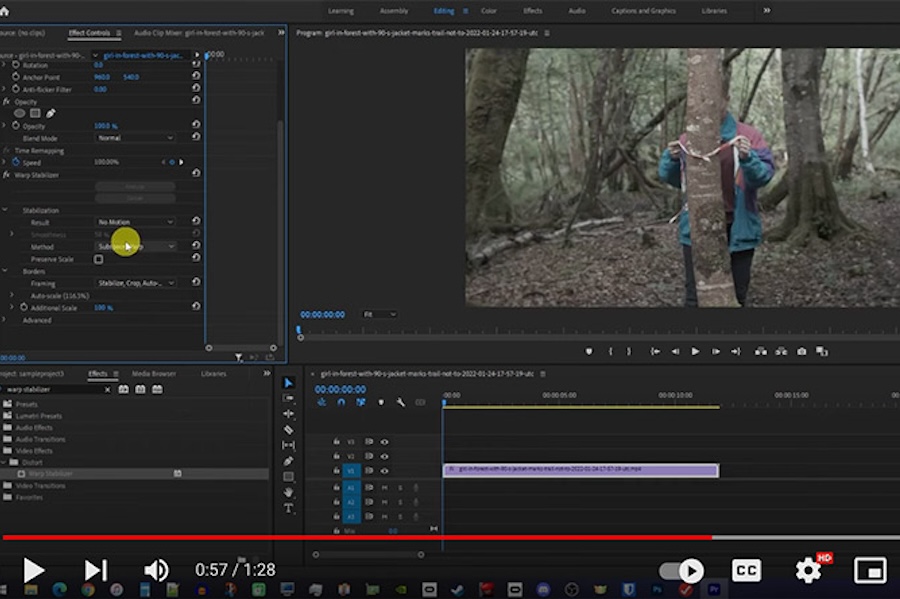The image size is (900, 599).
Task: Click Mark In button in Program monitor
Action: tap(610, 351)
